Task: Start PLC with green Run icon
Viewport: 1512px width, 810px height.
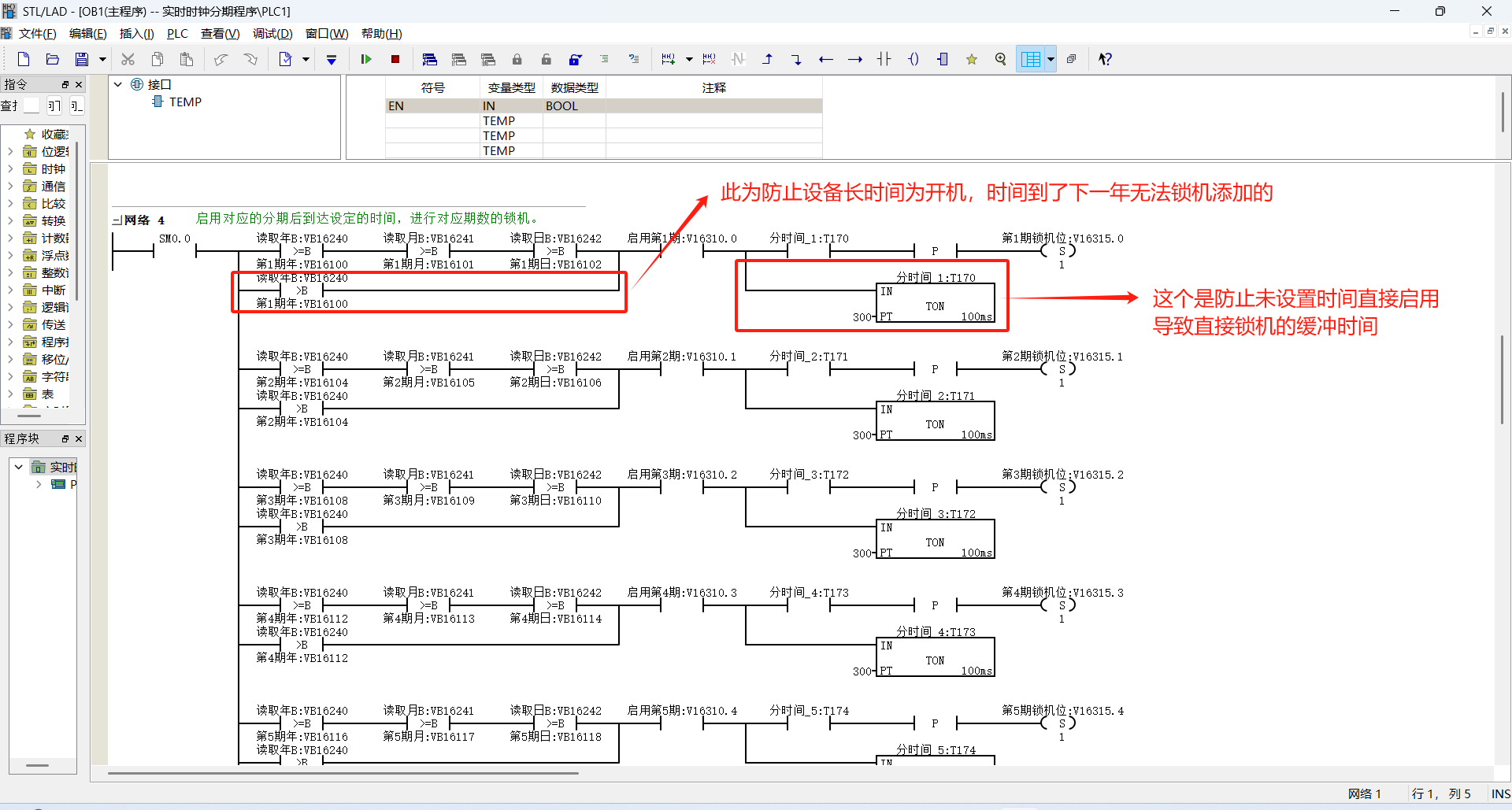Action: click(366, 59)
